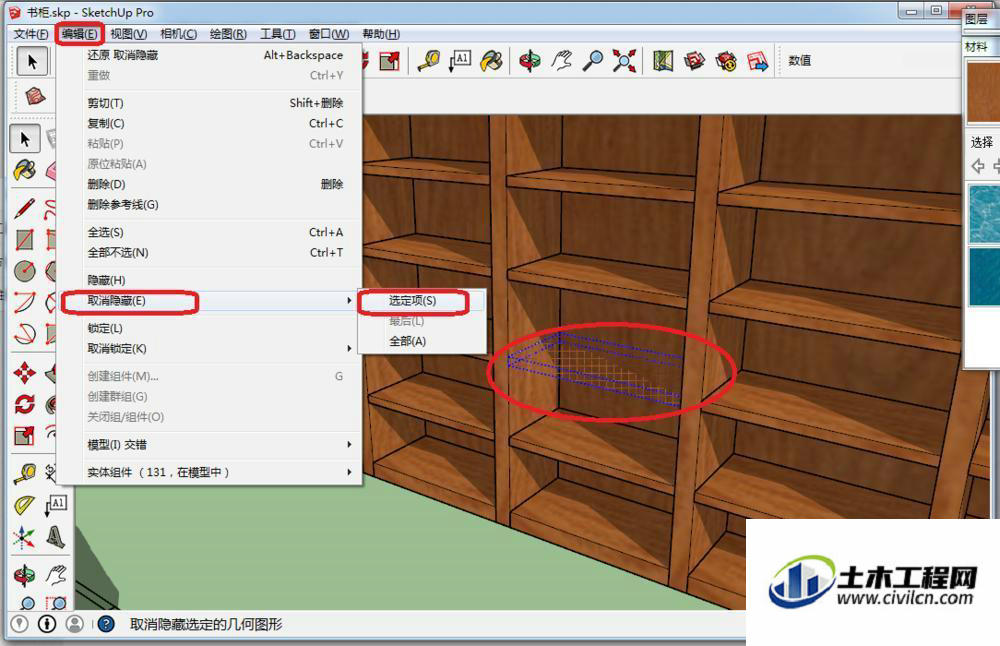Screen dimensions: 1000x646
Task: Click the large Select arrow in top toolbar
Action: (32, 61)
